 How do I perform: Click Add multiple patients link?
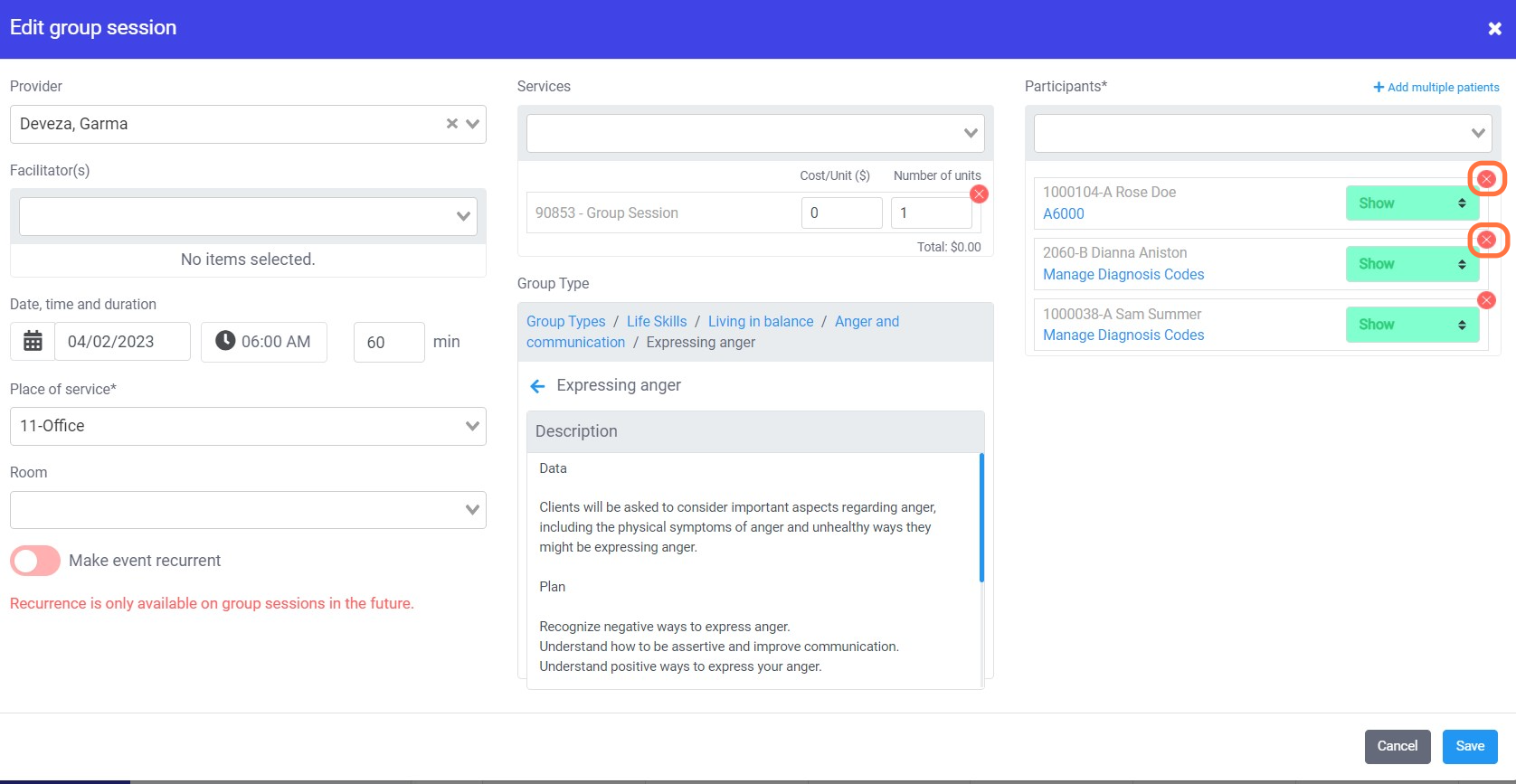point(1436,87)
